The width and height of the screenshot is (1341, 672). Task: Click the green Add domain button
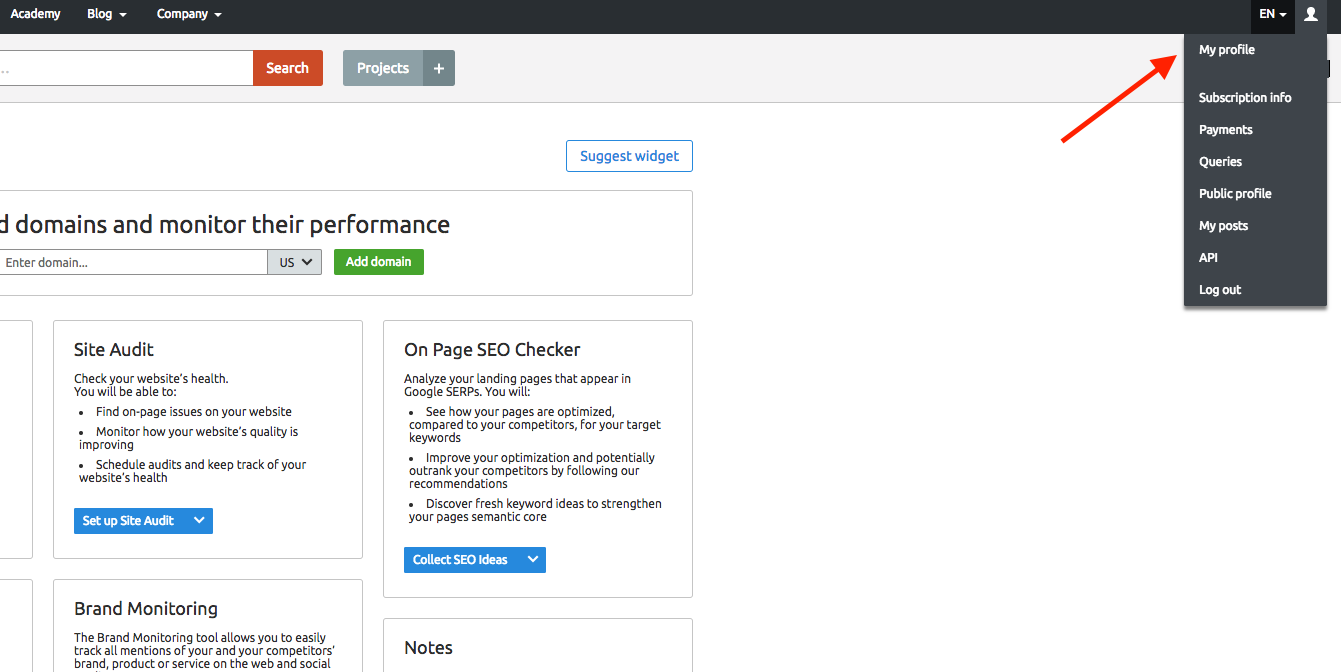pos(379,262)
